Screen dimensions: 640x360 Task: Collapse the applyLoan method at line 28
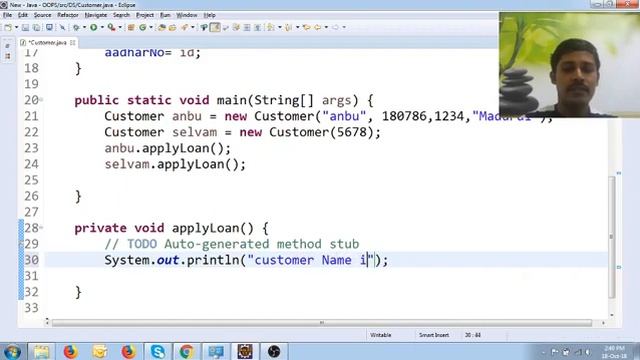[41, 228]
